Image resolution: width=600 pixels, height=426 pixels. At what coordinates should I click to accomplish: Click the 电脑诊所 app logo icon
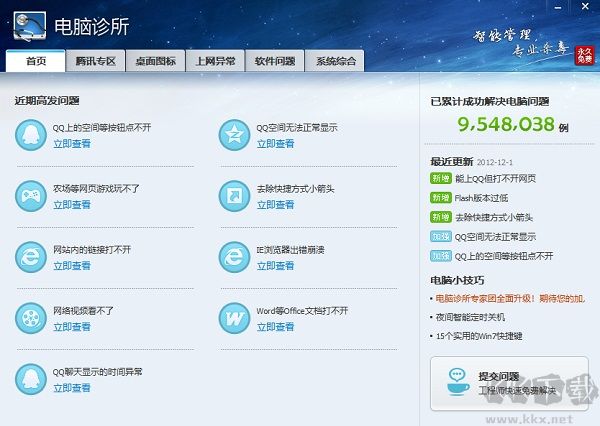point(29,26)
